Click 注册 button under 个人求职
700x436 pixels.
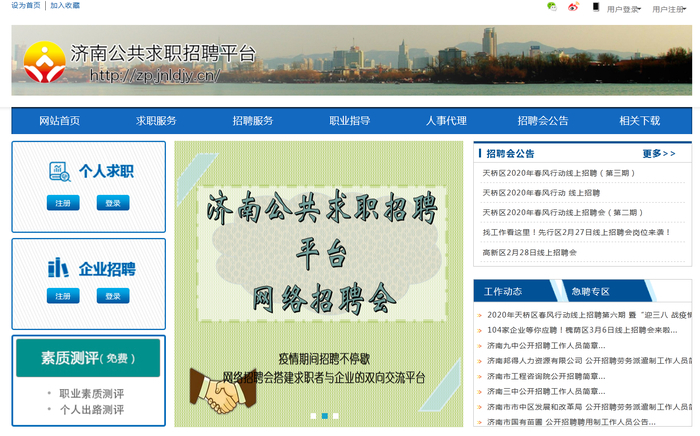(x=63, y=203)
